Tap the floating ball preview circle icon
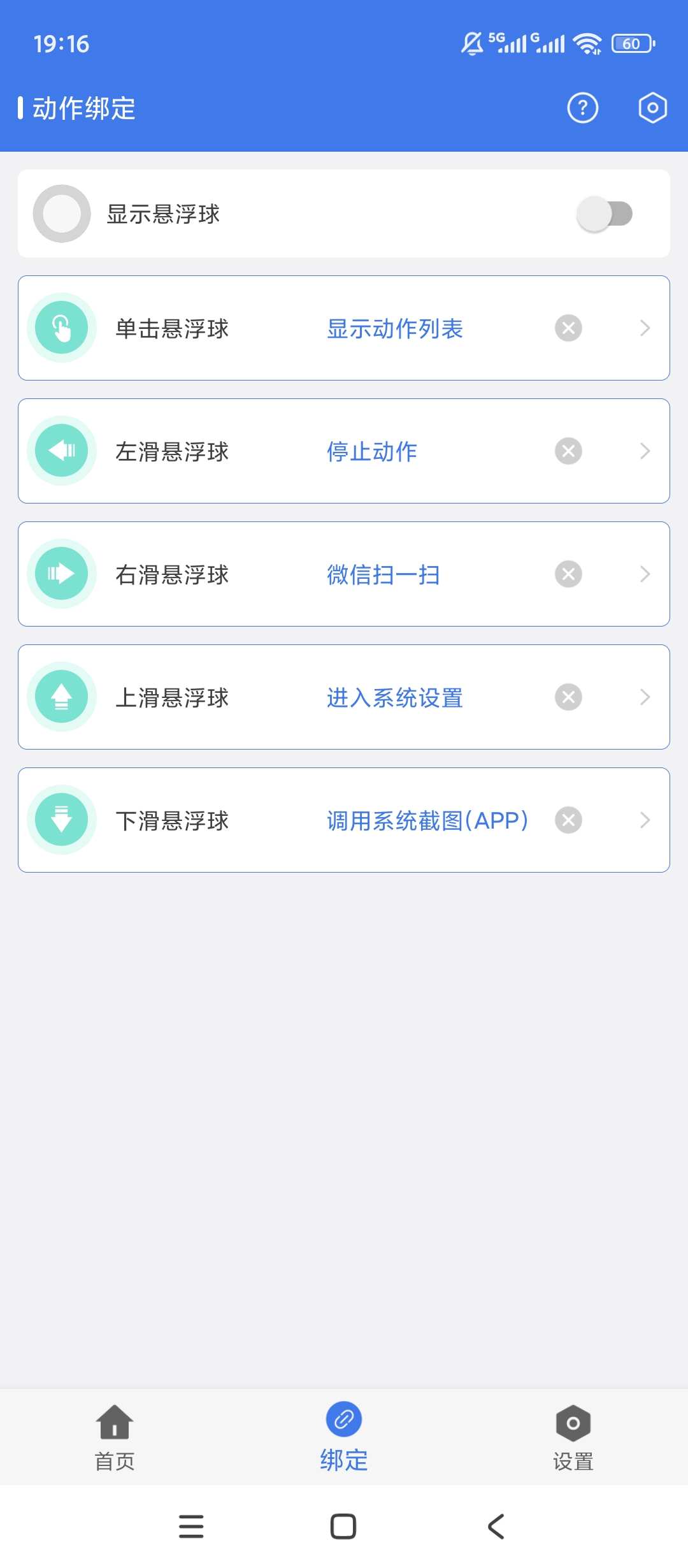 [62, 214]
